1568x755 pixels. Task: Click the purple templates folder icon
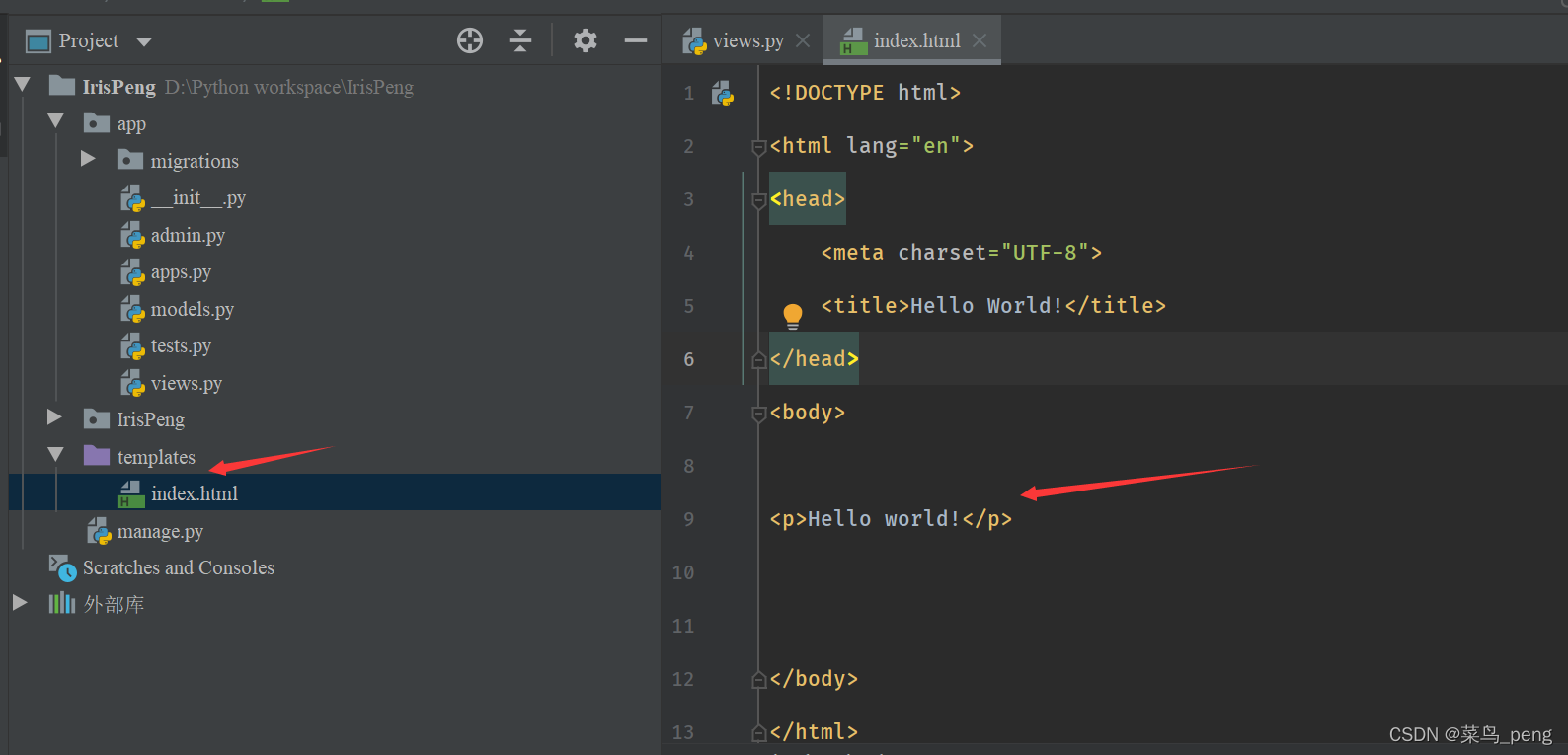[x=97, y=455]
